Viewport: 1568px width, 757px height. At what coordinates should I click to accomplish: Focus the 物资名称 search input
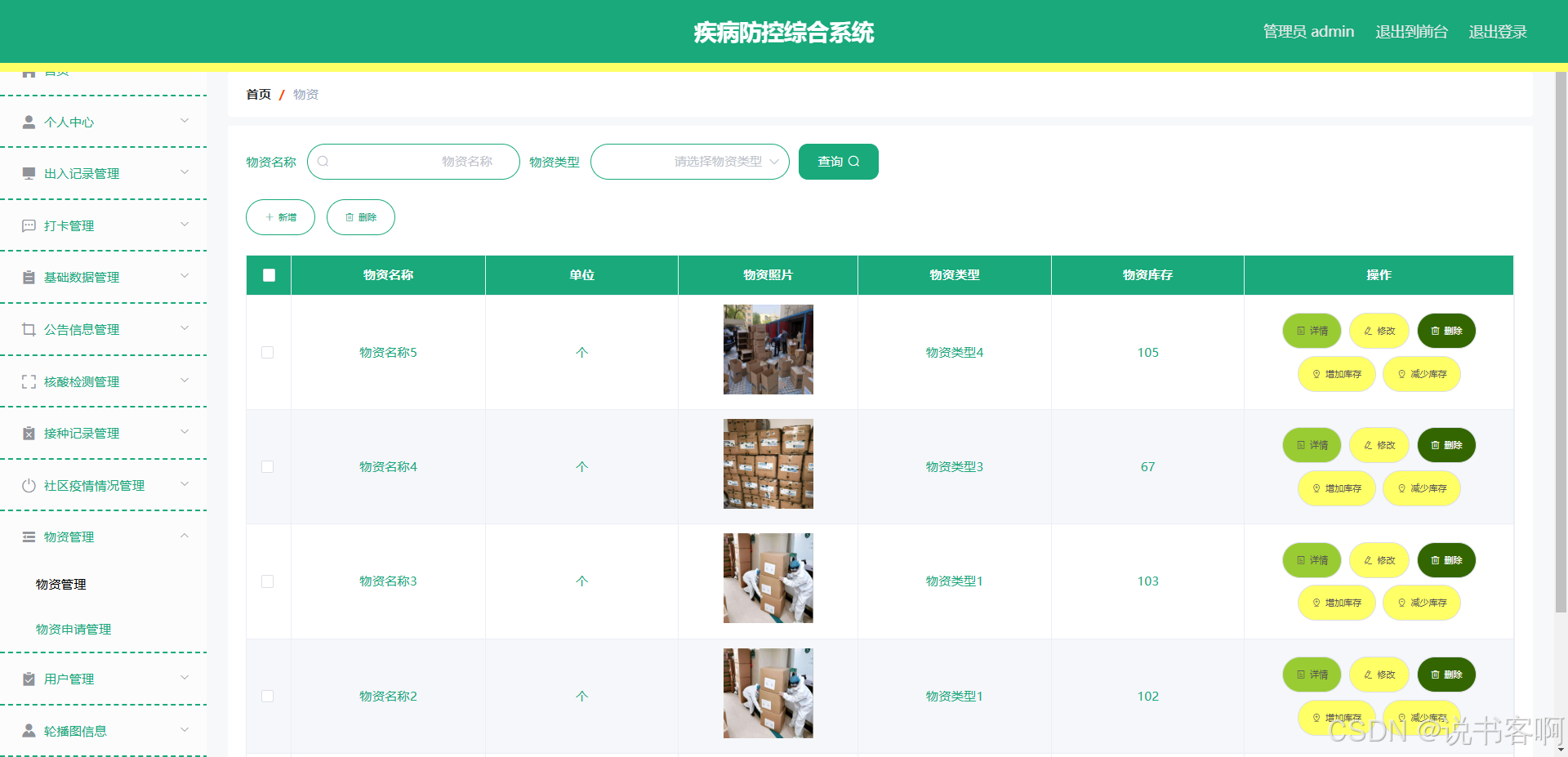pos(413,162)
